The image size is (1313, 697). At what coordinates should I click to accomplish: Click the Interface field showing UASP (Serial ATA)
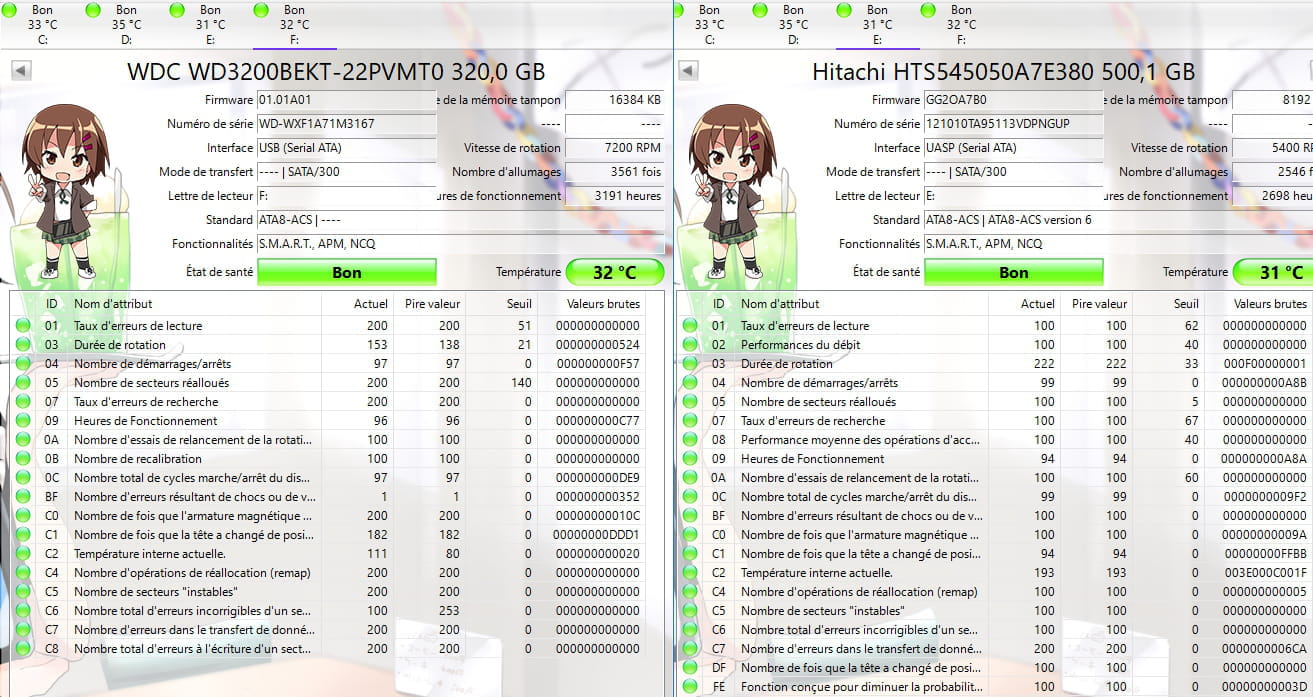coord(1014,148)
